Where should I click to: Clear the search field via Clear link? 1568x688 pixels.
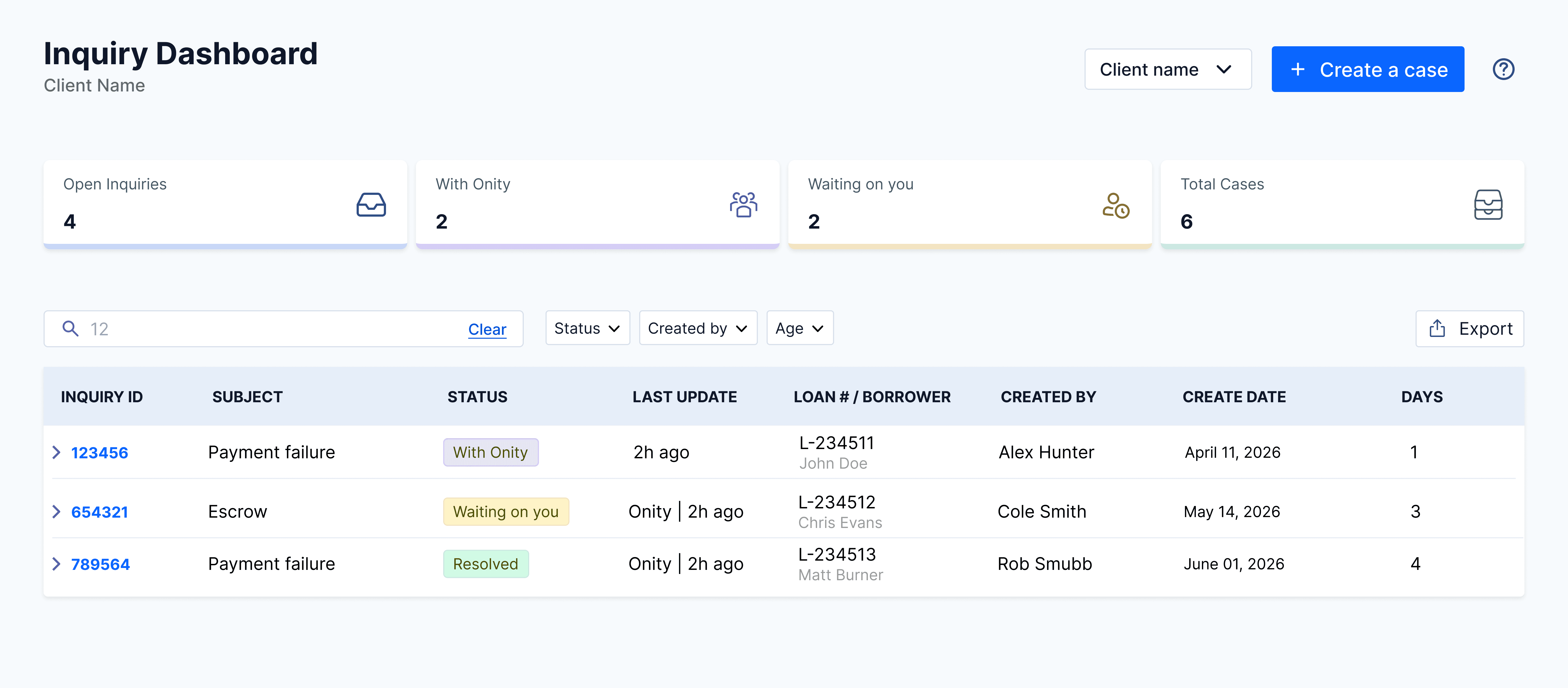point(487,329)
